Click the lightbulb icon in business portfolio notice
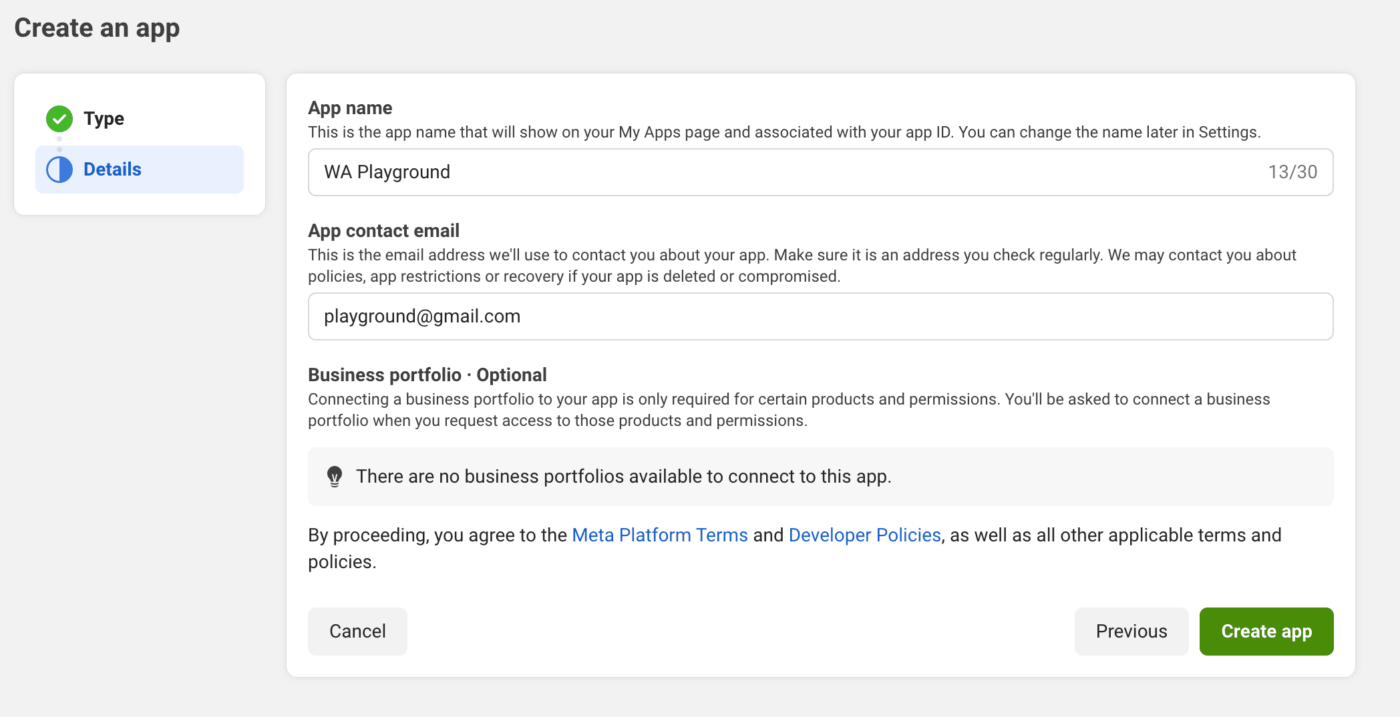 335,477
